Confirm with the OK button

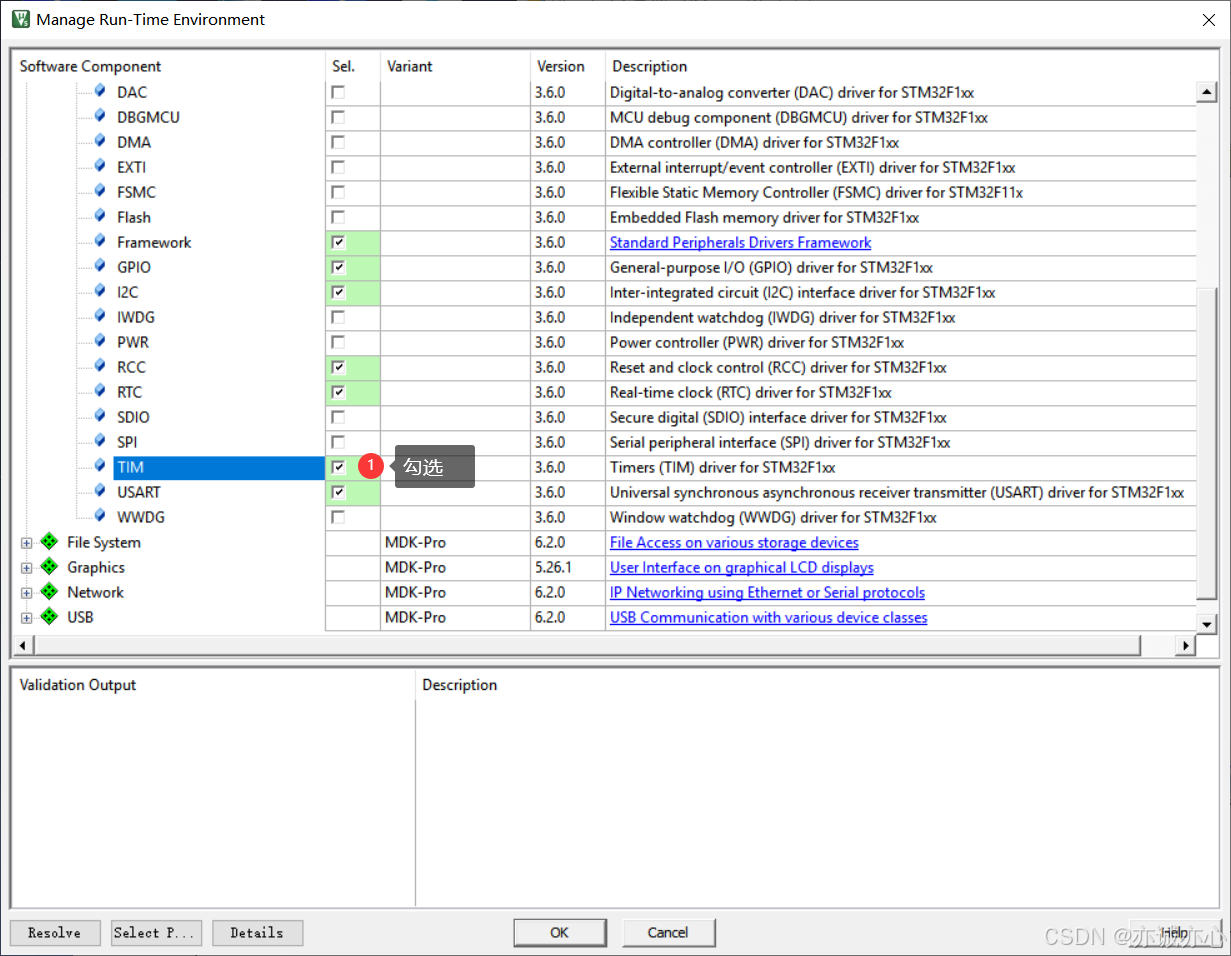559,932
